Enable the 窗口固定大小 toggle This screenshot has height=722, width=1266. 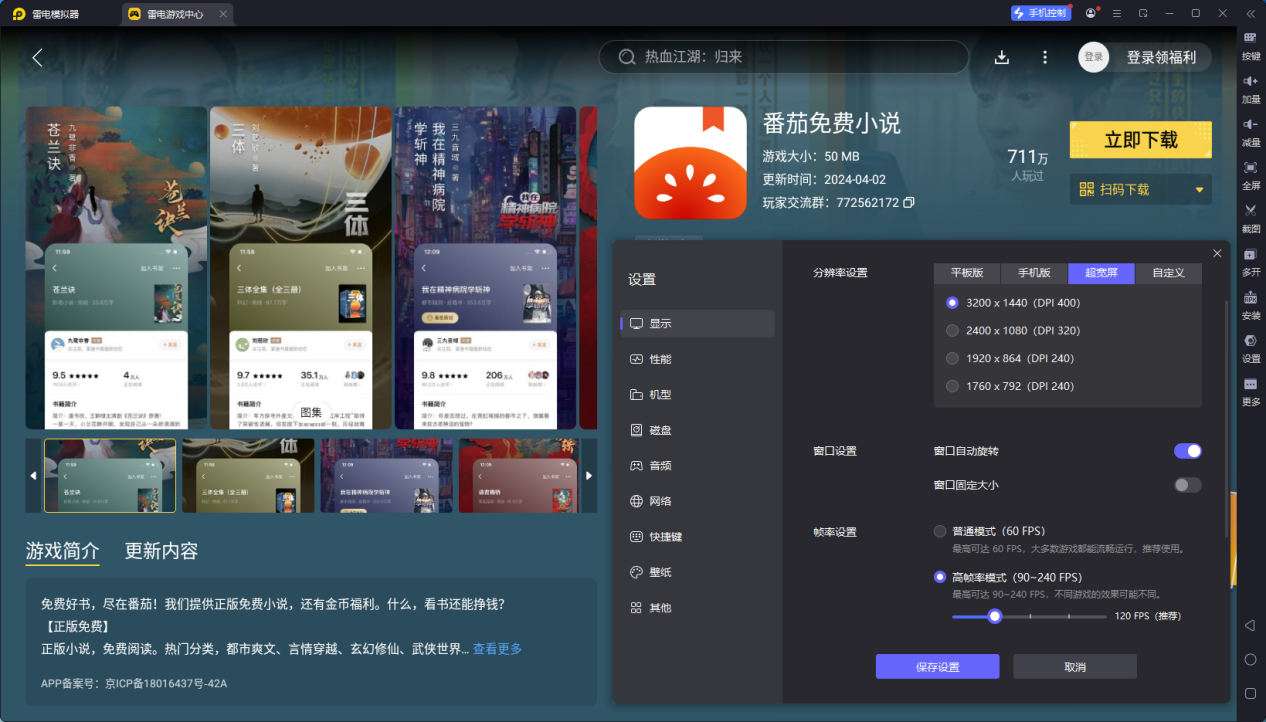[x=1187, y=484]
